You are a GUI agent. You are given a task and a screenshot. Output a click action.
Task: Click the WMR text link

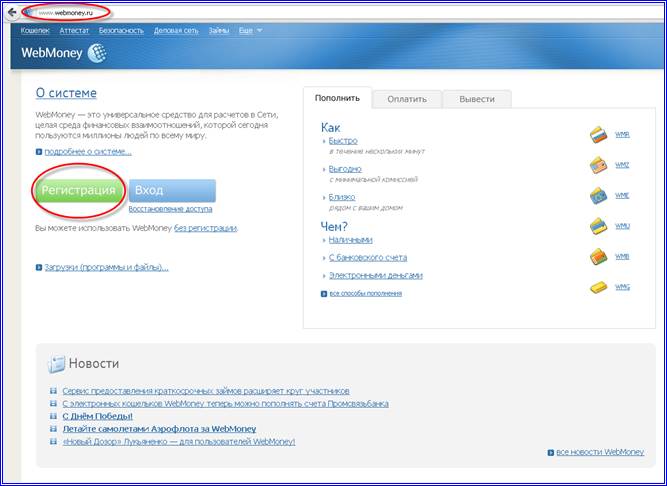point(622,135)
